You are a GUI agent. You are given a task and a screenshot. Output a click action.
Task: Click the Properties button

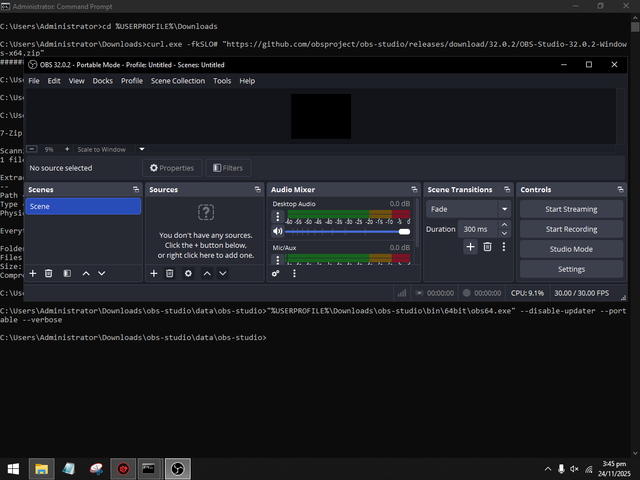172,168
